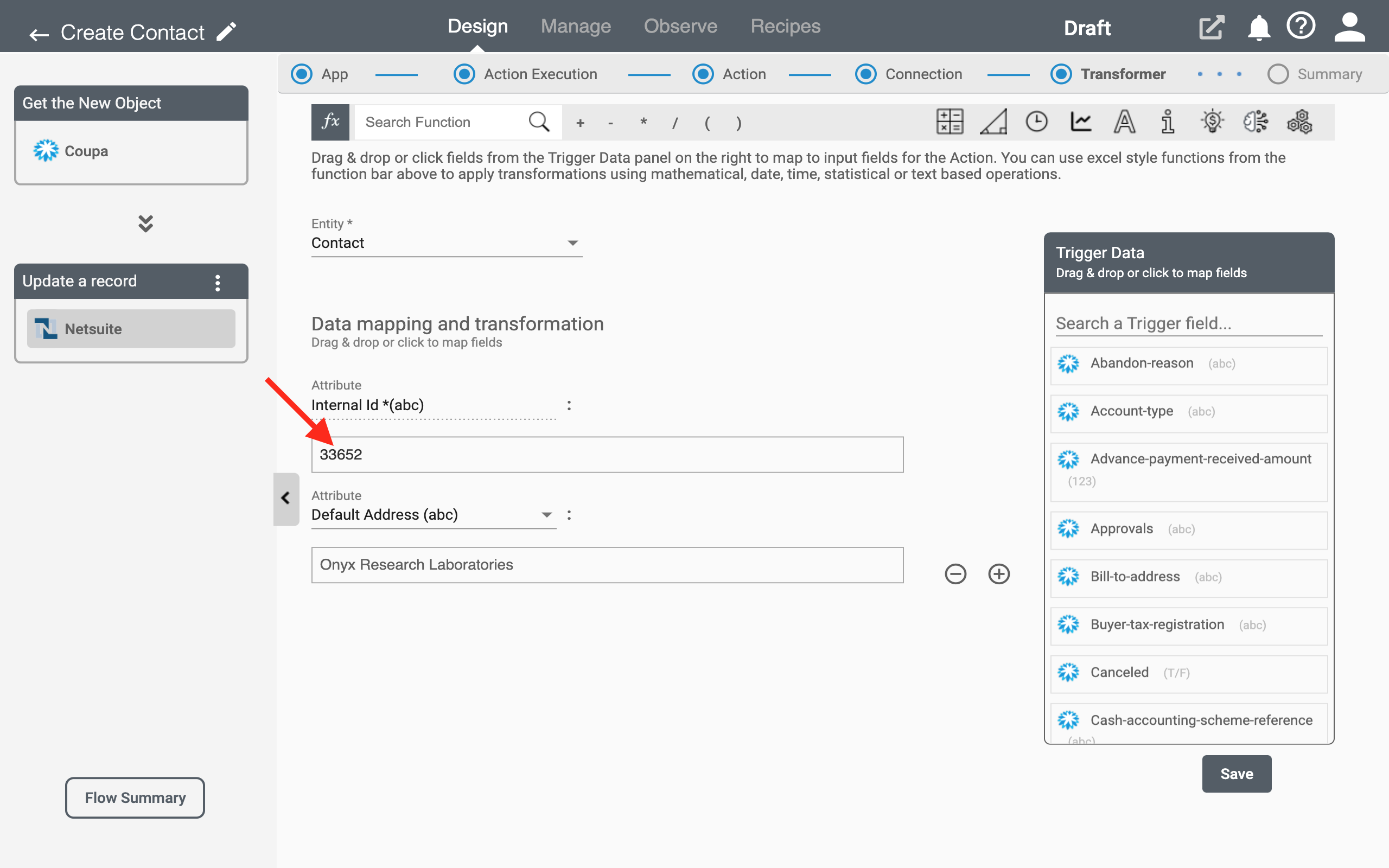This screenshot has height=868, width=1389.
Task: Open the date and time clock icon
Action: (1036, 122)
